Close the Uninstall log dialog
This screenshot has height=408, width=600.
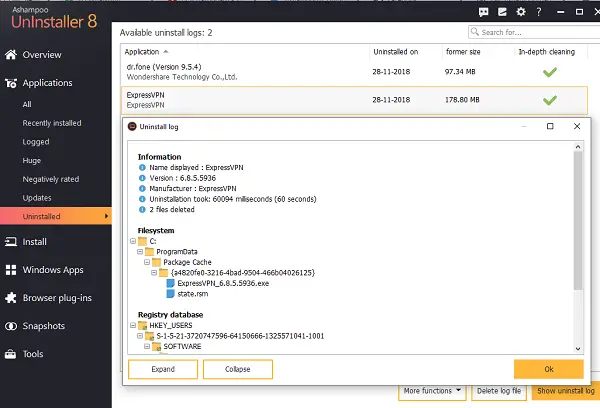[x=577, y=126]
